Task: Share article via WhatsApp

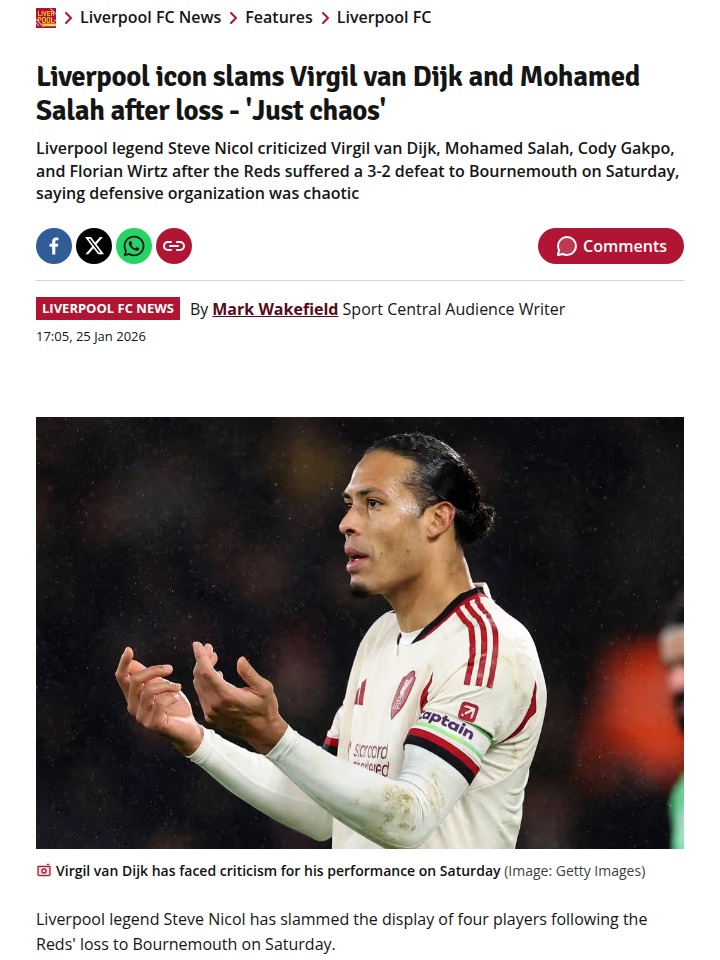Action: (x=134, y=246)
